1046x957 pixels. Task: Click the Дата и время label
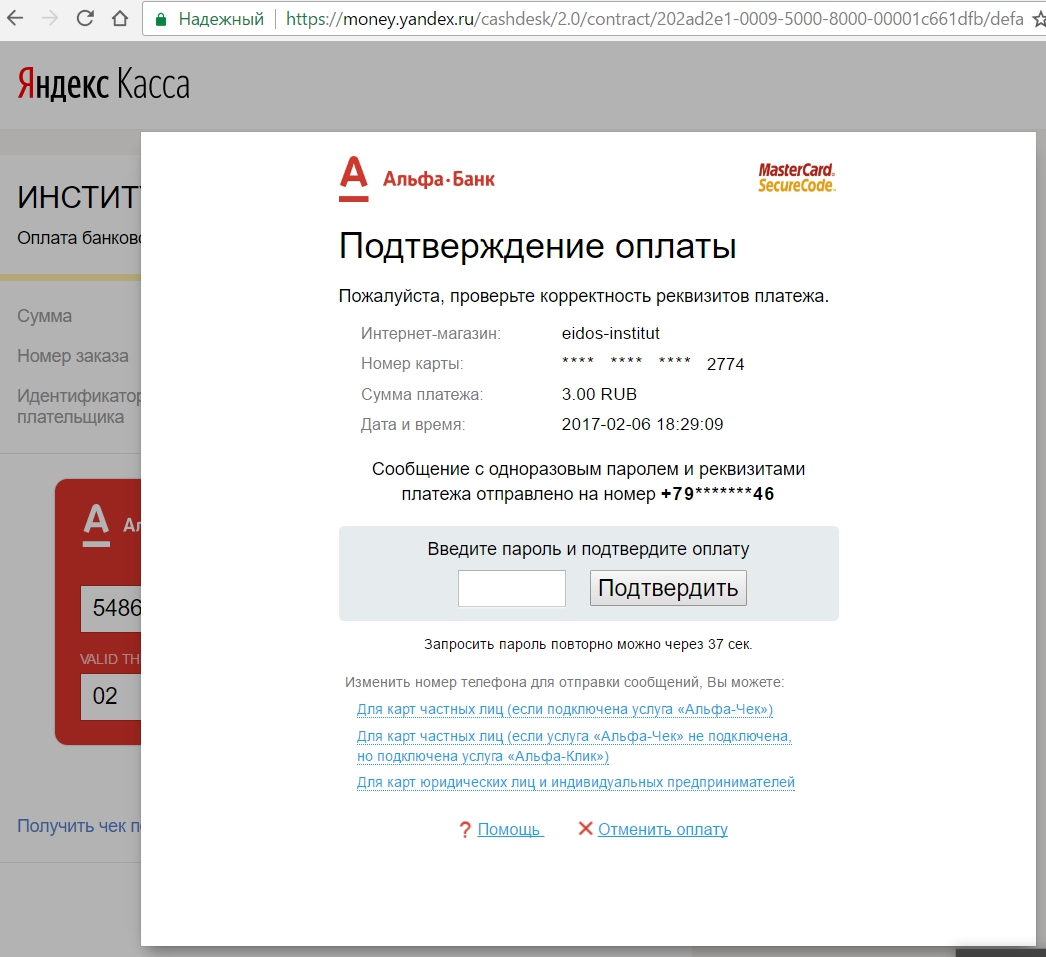[x=413, y=424]
